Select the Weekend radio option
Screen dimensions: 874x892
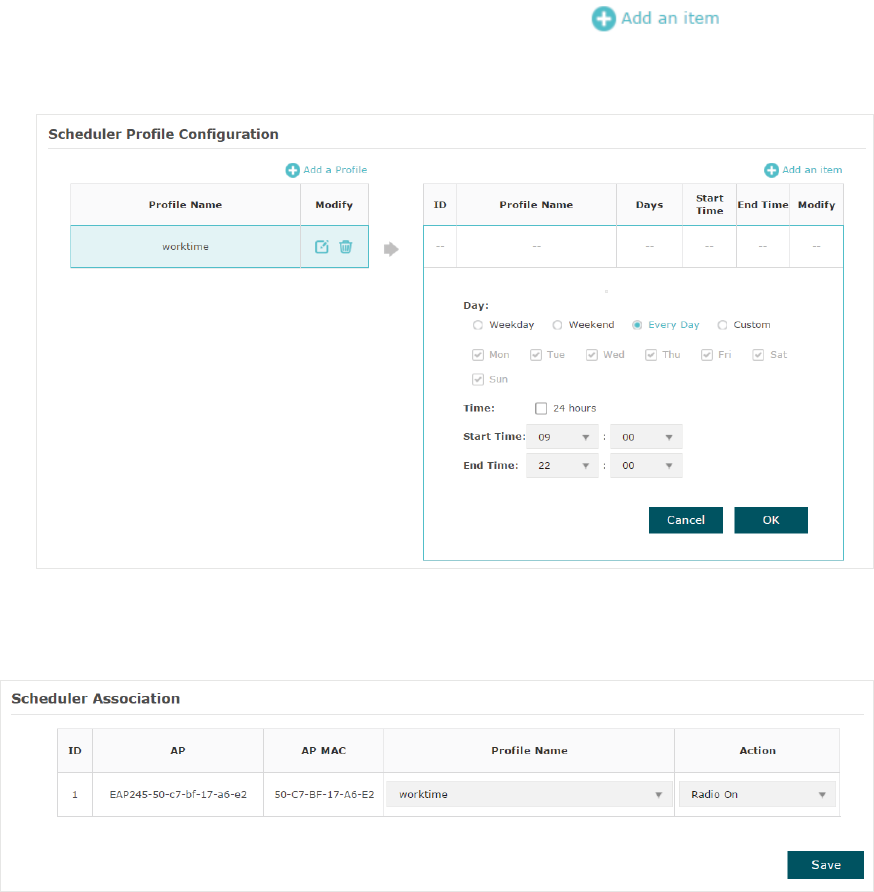pyautogui.click(x=557, y=325)
